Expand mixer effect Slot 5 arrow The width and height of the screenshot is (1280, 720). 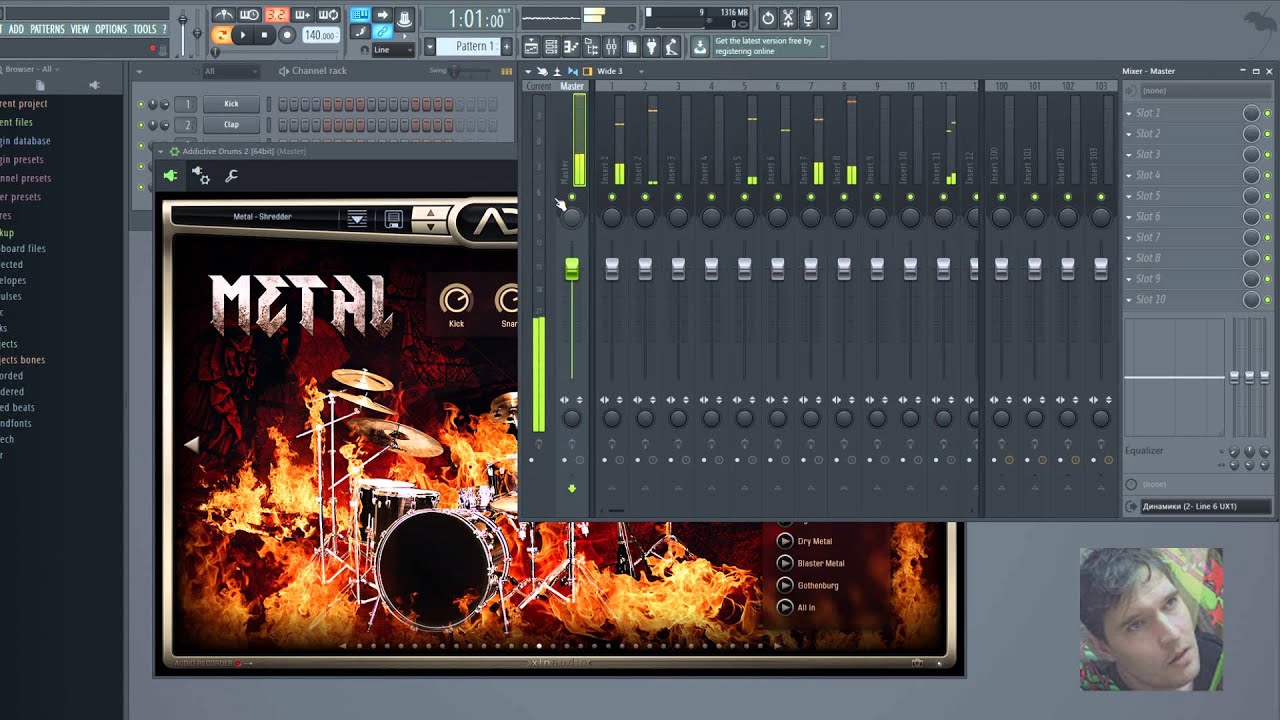click(1129, 196)
